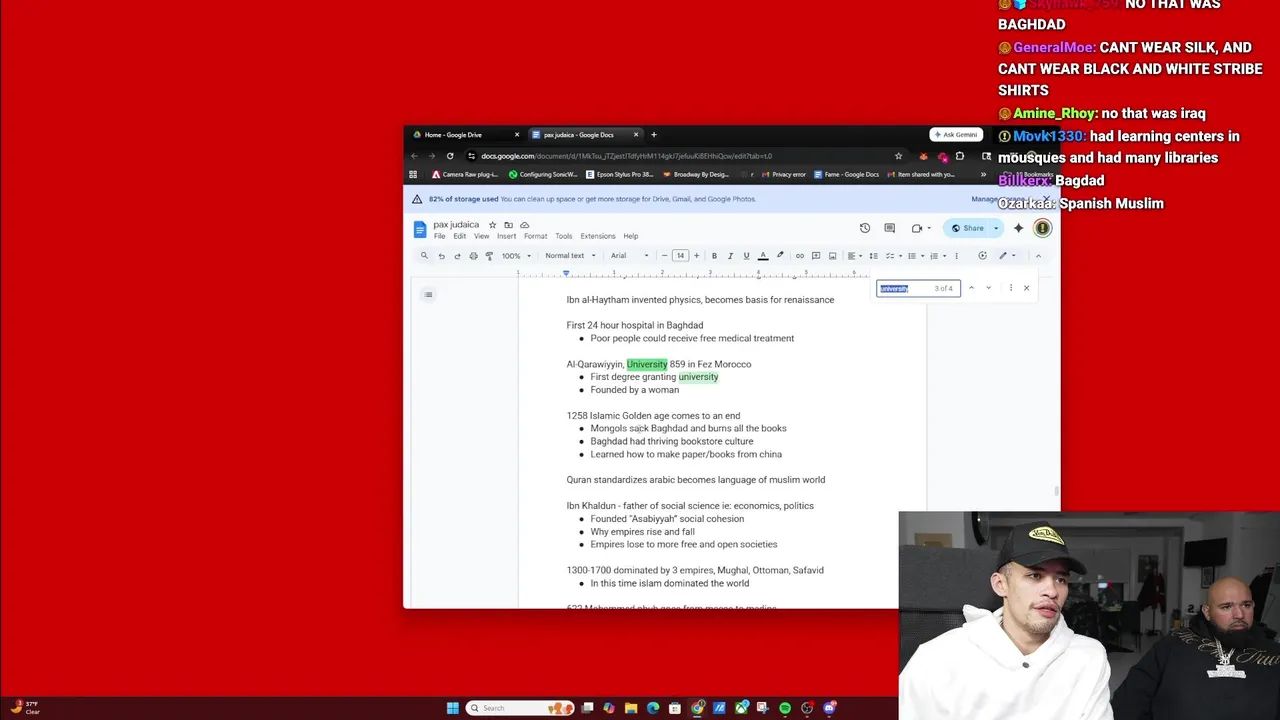Viewport: 1280px width, 720px height.
Task: Click the insert image icon
Action: (x=832, y=256)
